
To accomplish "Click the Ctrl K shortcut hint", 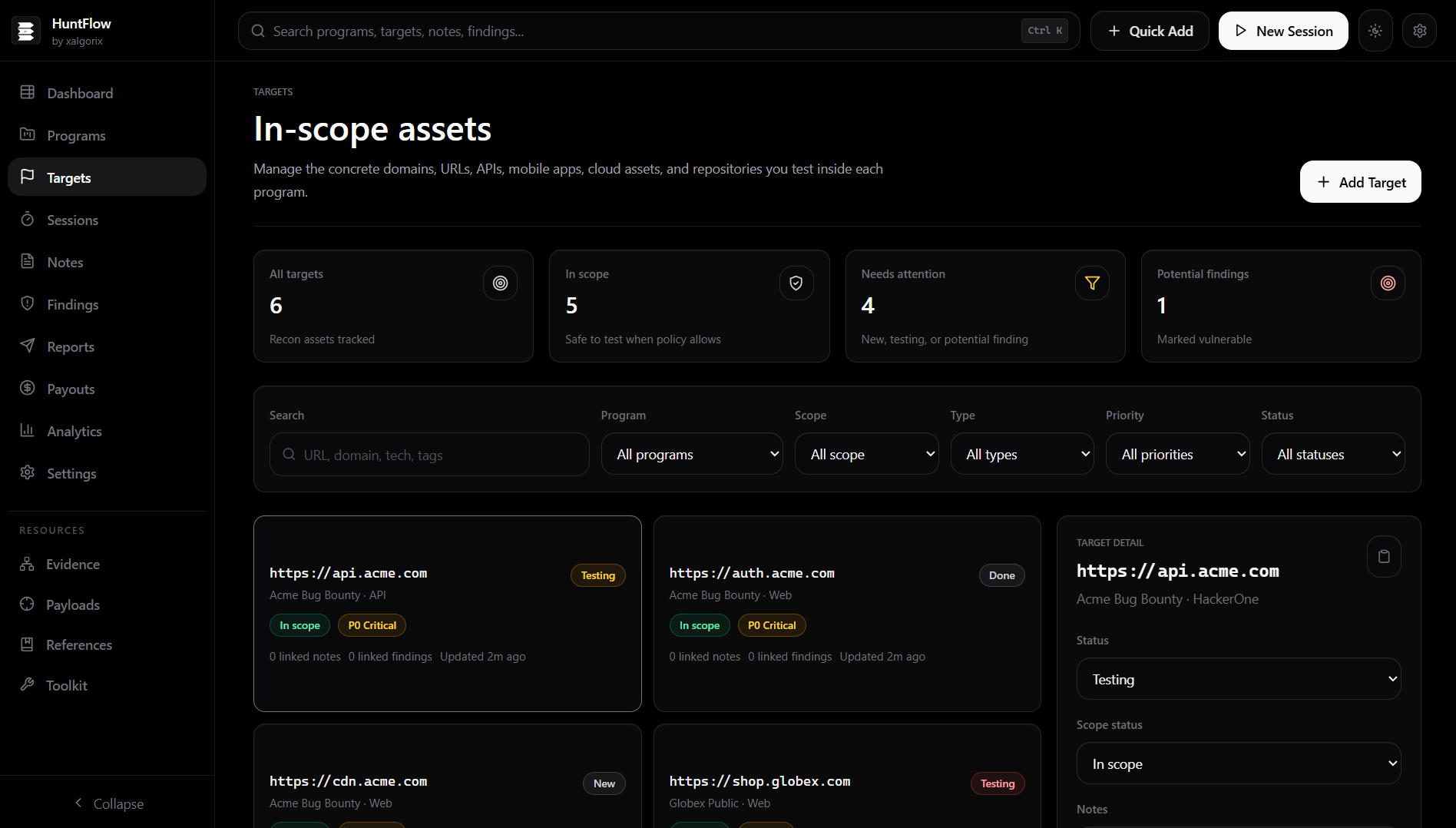I will point(1044,31).
